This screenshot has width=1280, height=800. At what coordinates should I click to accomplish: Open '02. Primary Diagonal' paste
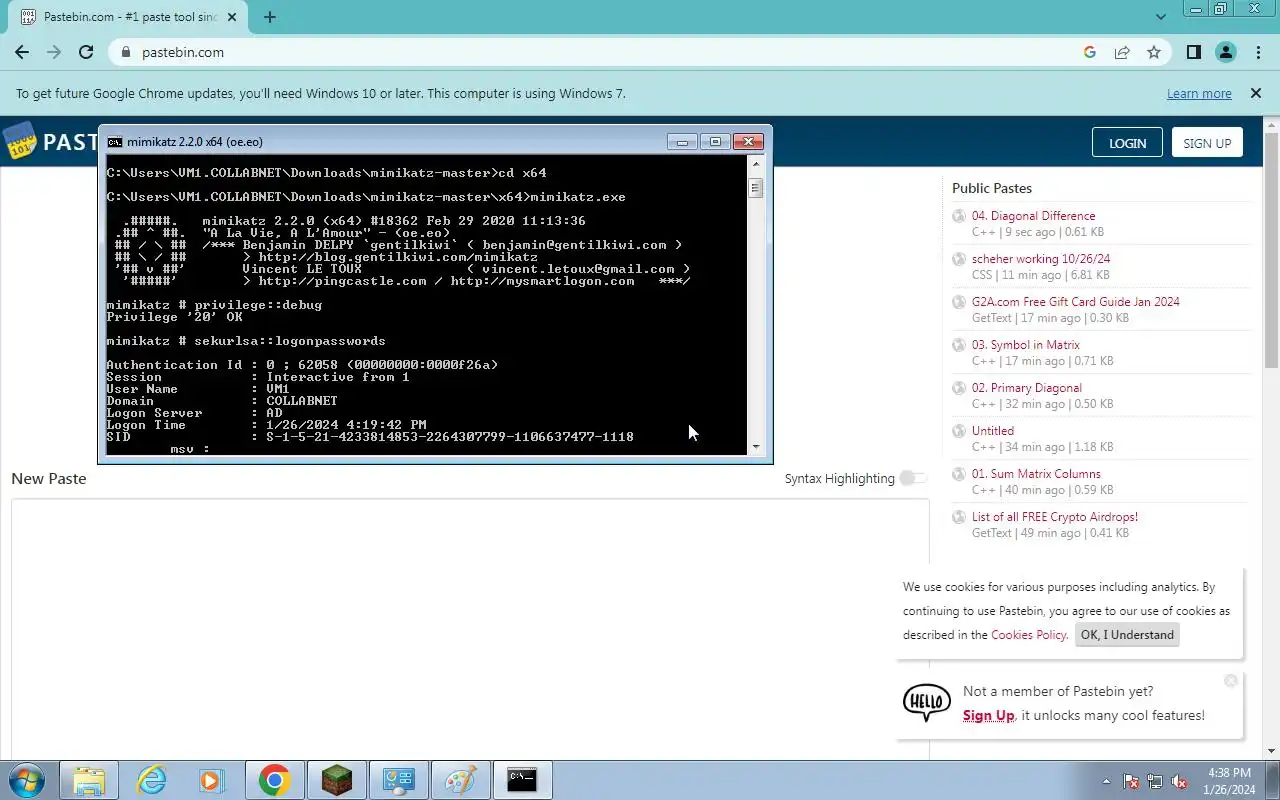(1027, 388)
